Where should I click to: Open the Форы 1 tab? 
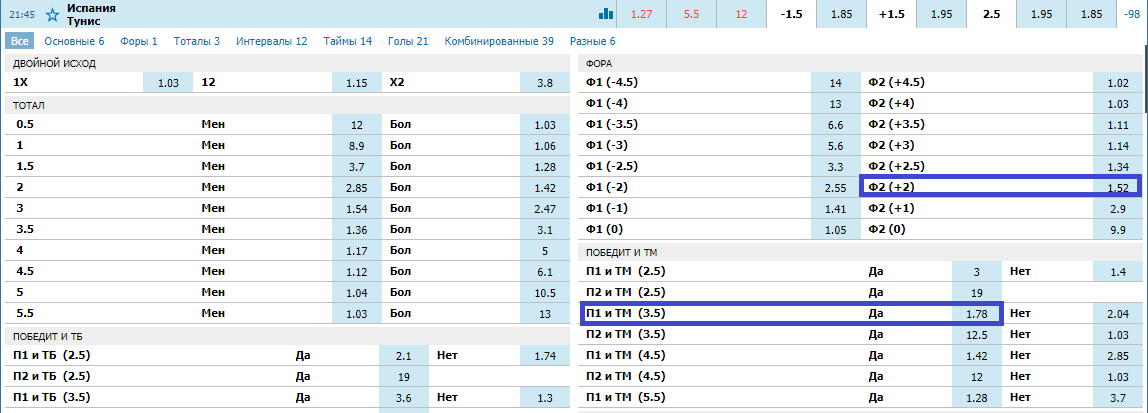139,41
